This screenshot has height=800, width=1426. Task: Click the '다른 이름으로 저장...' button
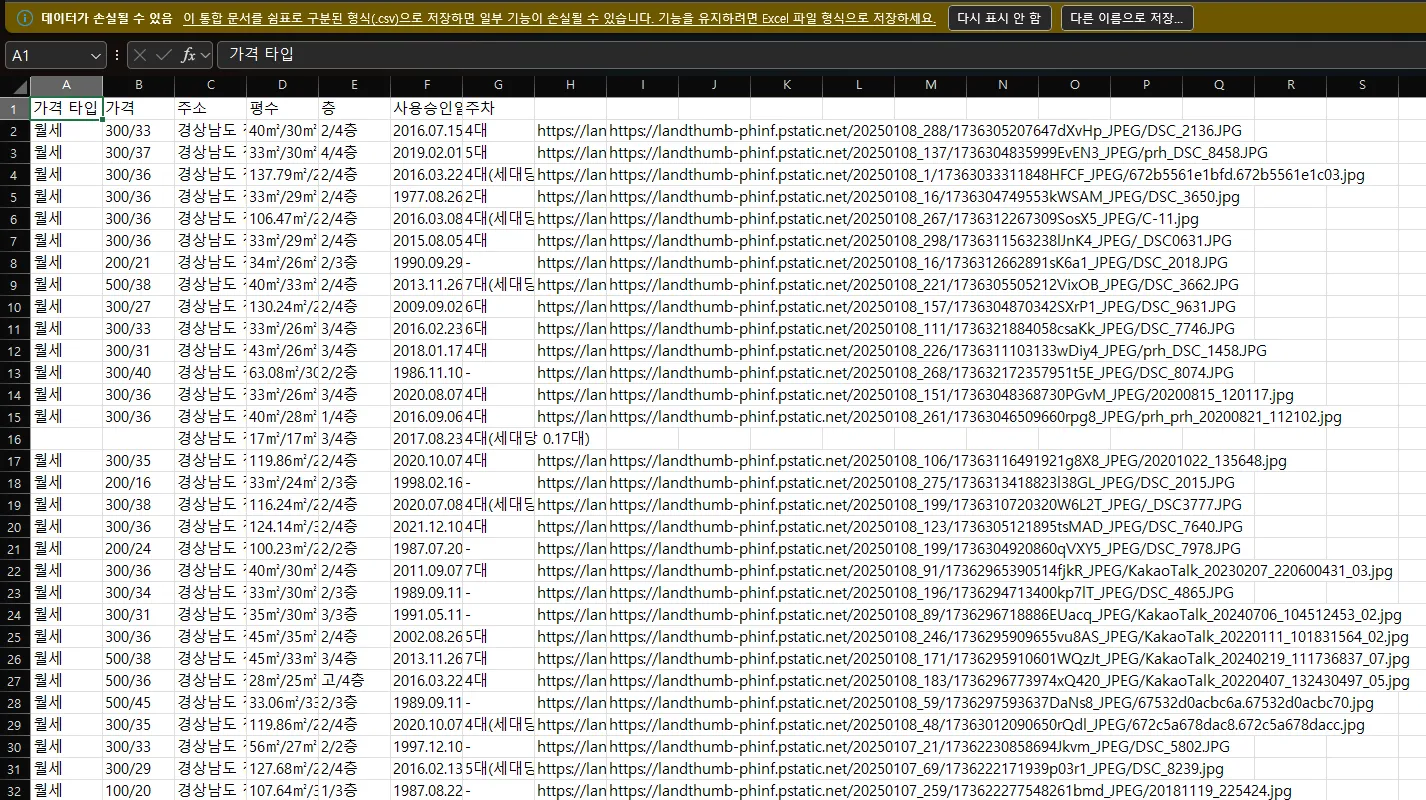[1126, 18]
